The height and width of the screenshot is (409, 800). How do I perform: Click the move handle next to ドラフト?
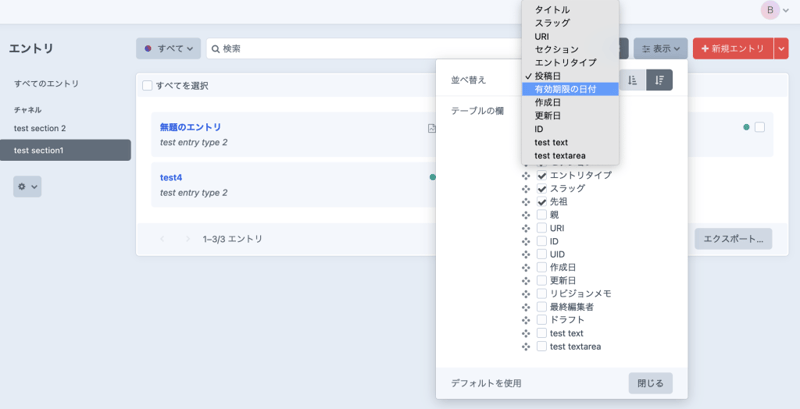point(526,320)
